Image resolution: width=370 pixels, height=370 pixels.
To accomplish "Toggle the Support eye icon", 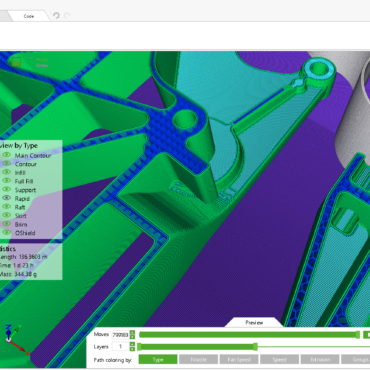I will click(6, 190).
